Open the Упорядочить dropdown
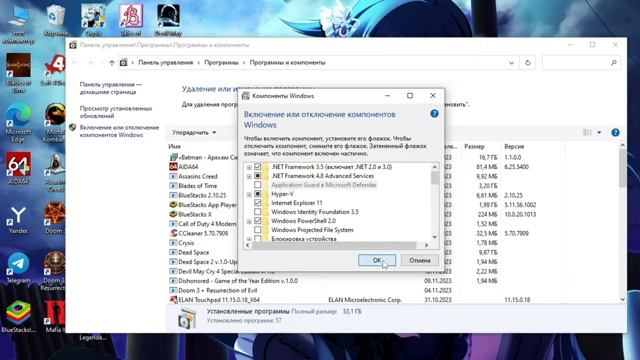Viewport: 640px width, 360px height. [x=194, y=133]
